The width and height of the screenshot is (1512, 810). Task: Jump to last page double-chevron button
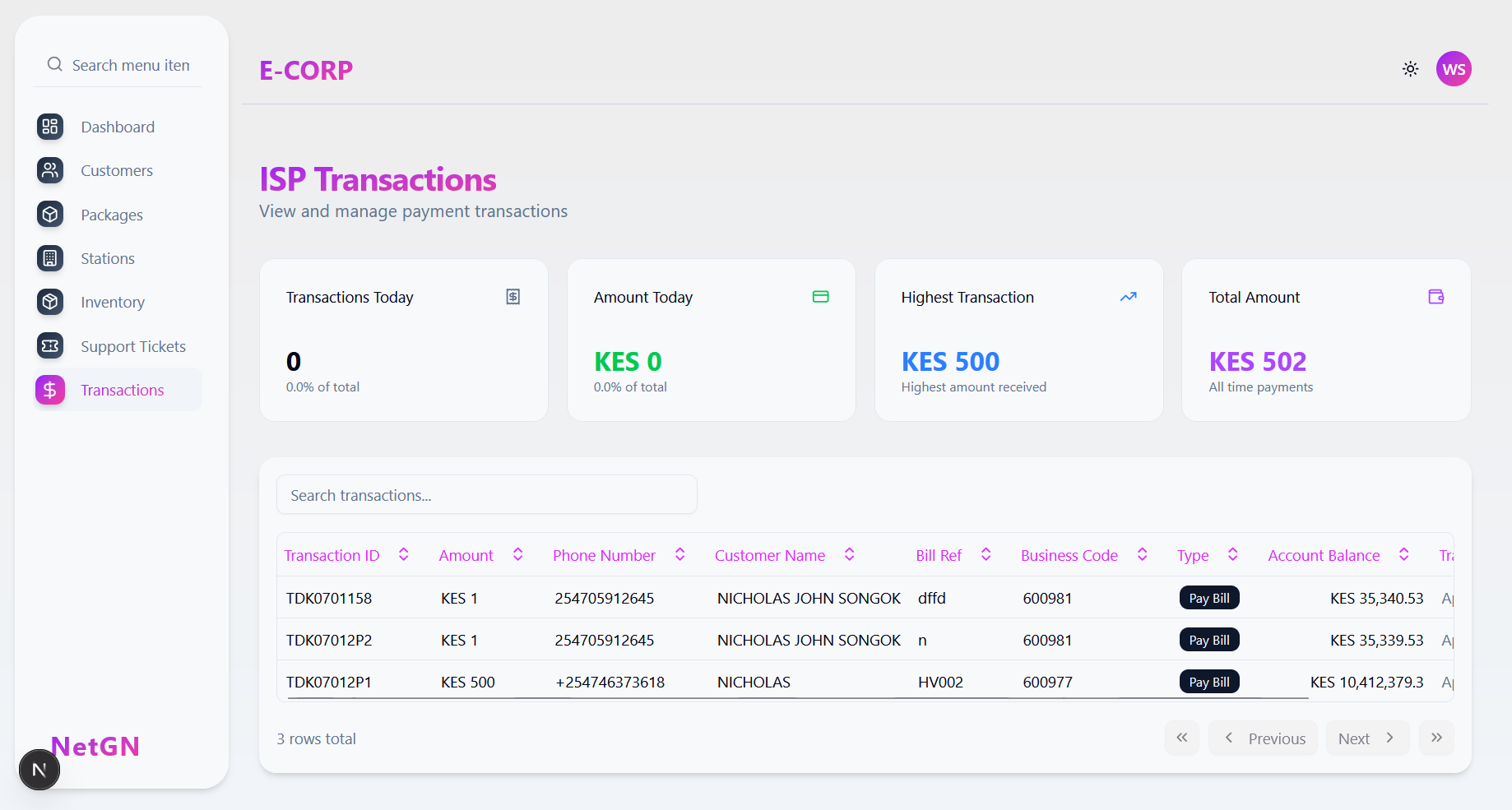1436,738
